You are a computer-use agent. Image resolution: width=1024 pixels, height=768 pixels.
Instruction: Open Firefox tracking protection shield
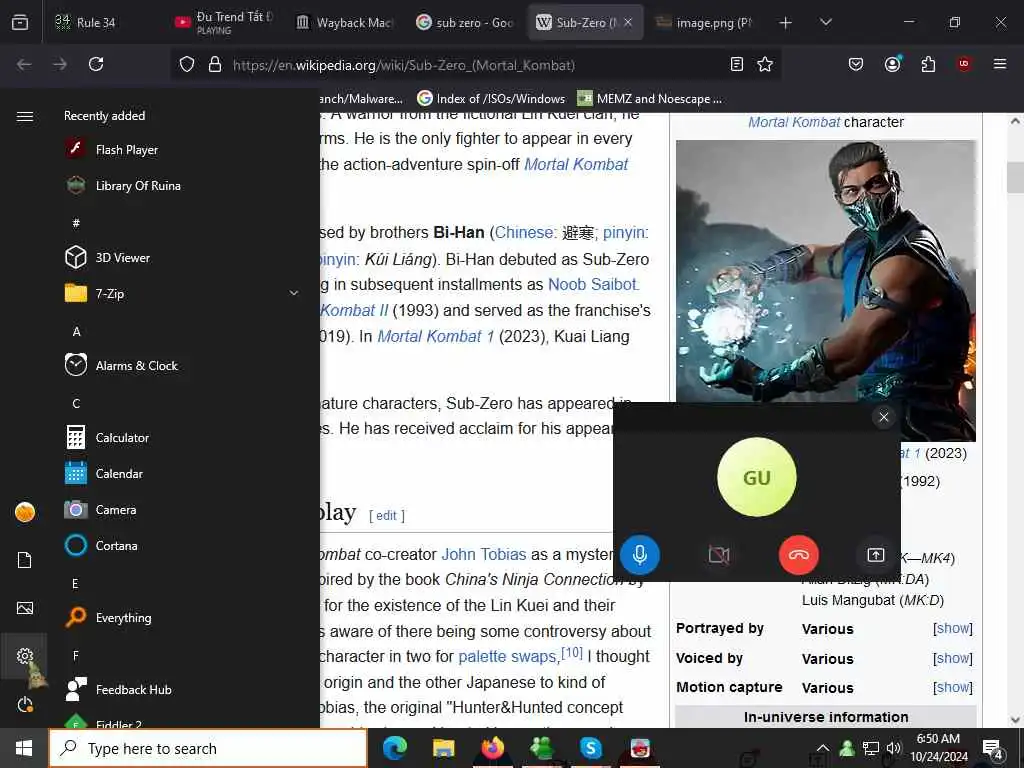(187, 64)
